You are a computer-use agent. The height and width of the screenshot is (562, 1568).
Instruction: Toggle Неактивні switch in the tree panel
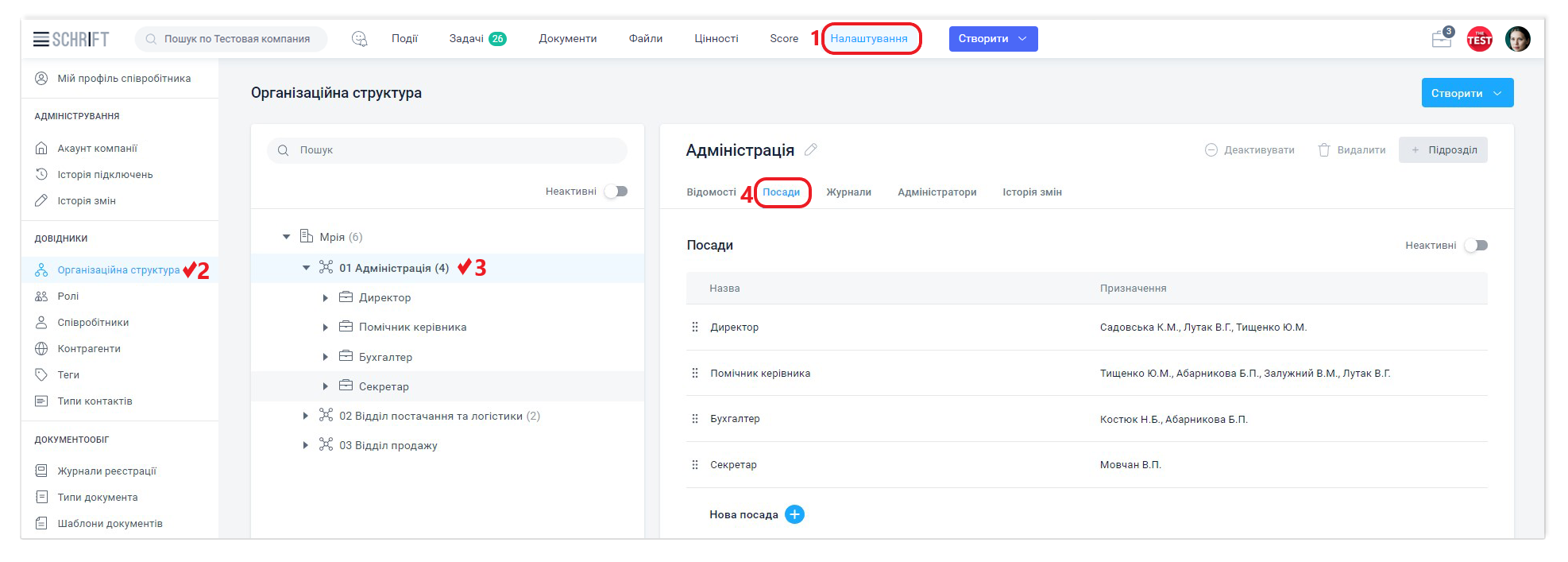tap(616, 192)
